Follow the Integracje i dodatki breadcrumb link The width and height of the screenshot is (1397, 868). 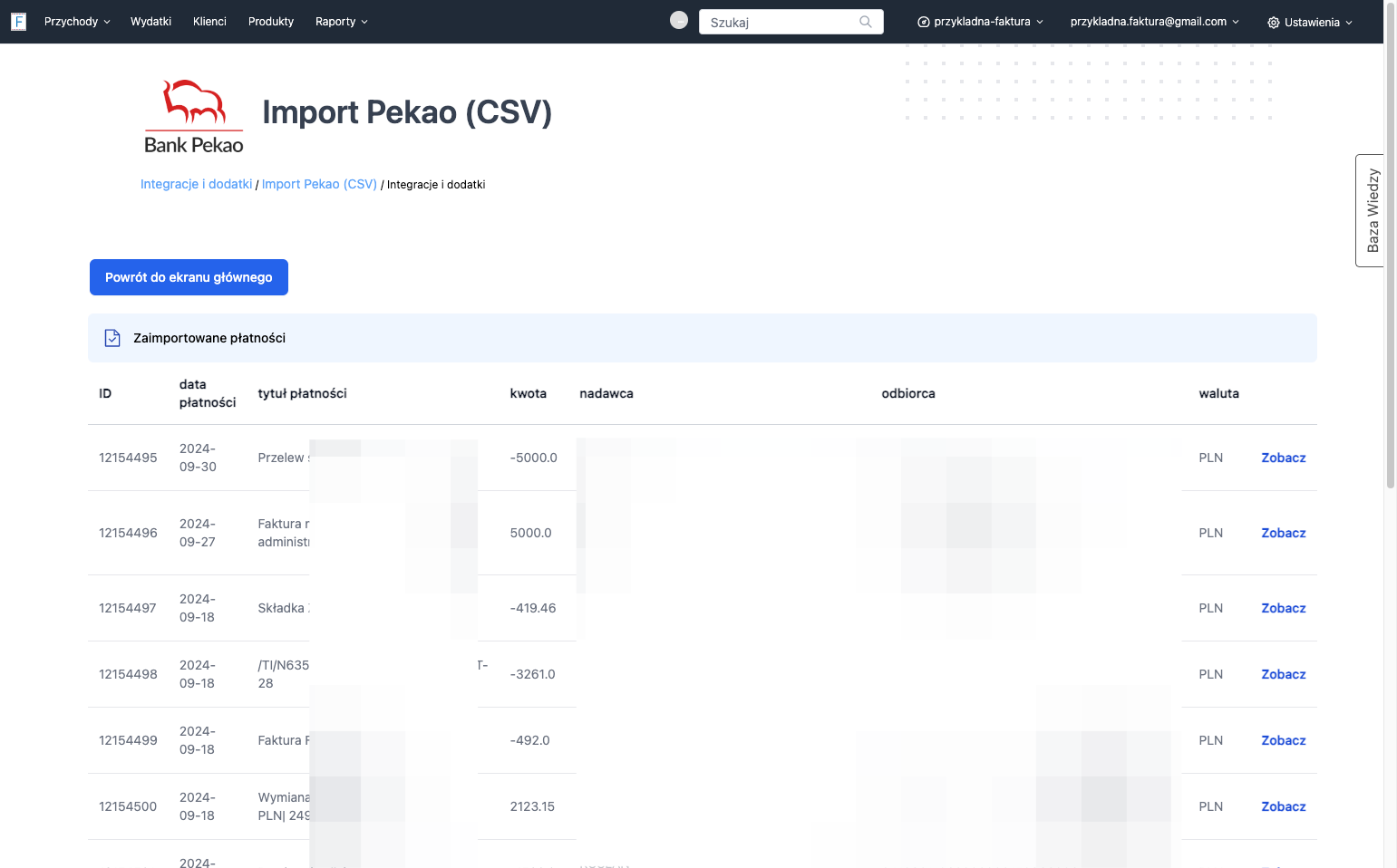pyautogui.click(x=197, y=184)
